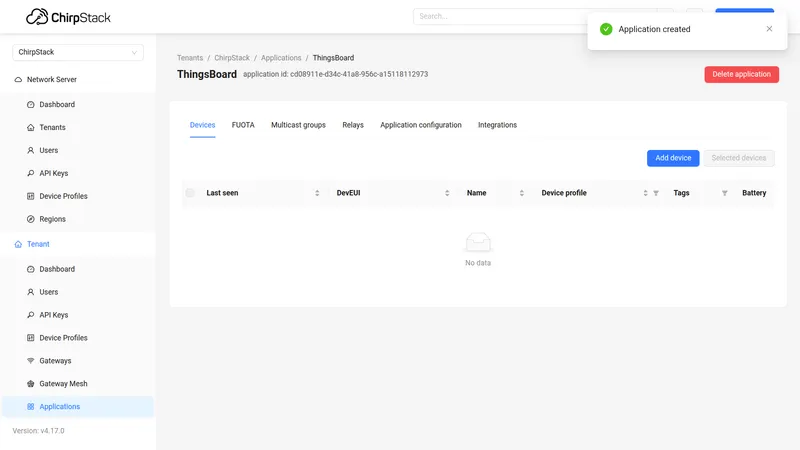This screenshot has height=450, width=800.
Task: Open the tenant selector dropdown ChirpStack
Action: 78,52
